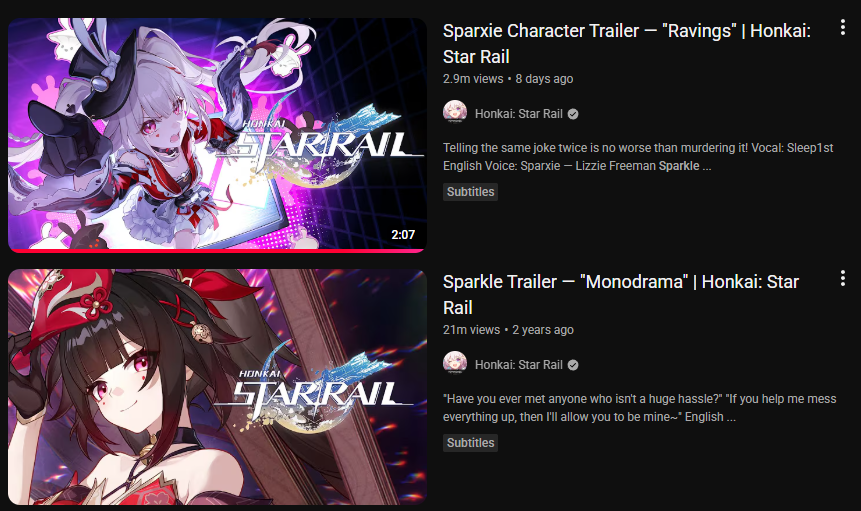Open the Sparxie trailer three-dot menu
This screenshot has width=861, height=511.
[842, 28]
